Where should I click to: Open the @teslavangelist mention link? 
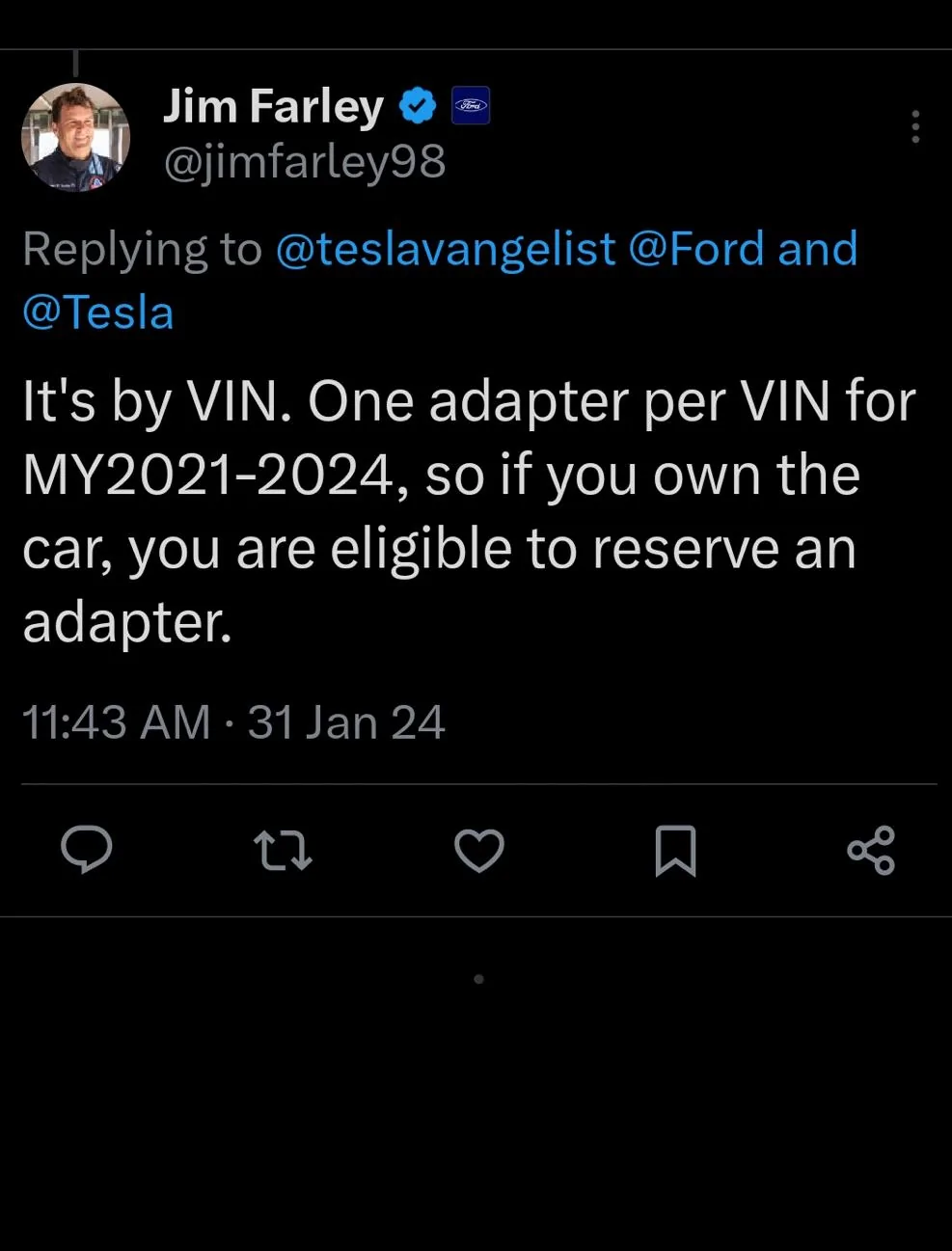click(446, 249)
